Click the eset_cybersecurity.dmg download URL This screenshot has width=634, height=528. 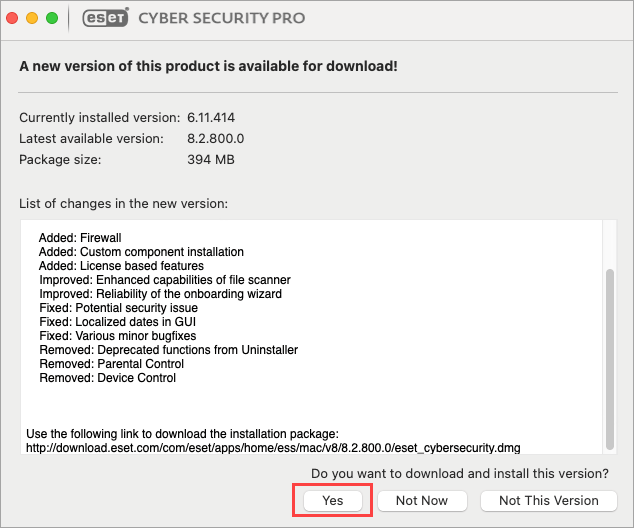[x=273, y=448]
